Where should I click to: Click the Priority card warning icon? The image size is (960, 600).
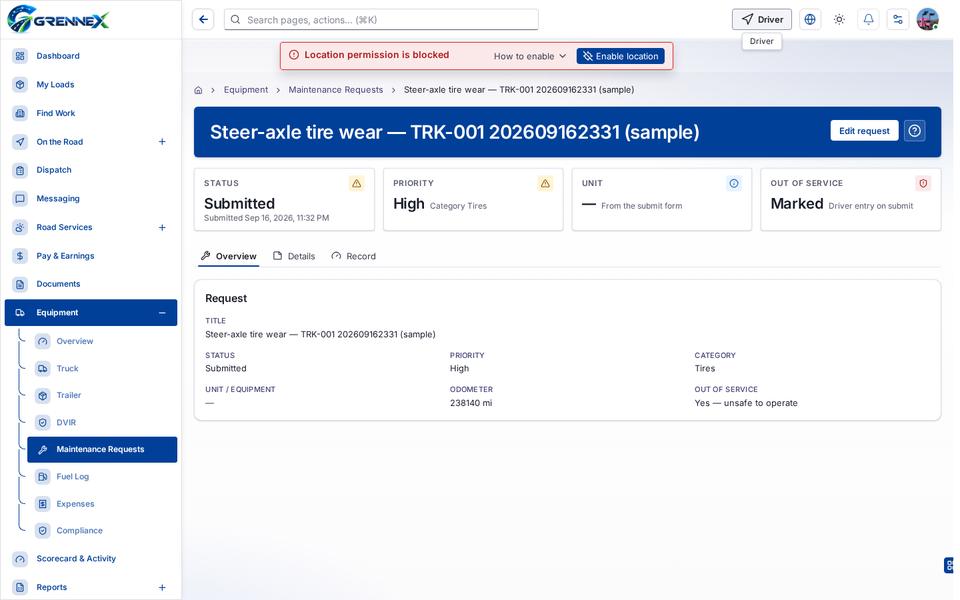click(545, 183)
